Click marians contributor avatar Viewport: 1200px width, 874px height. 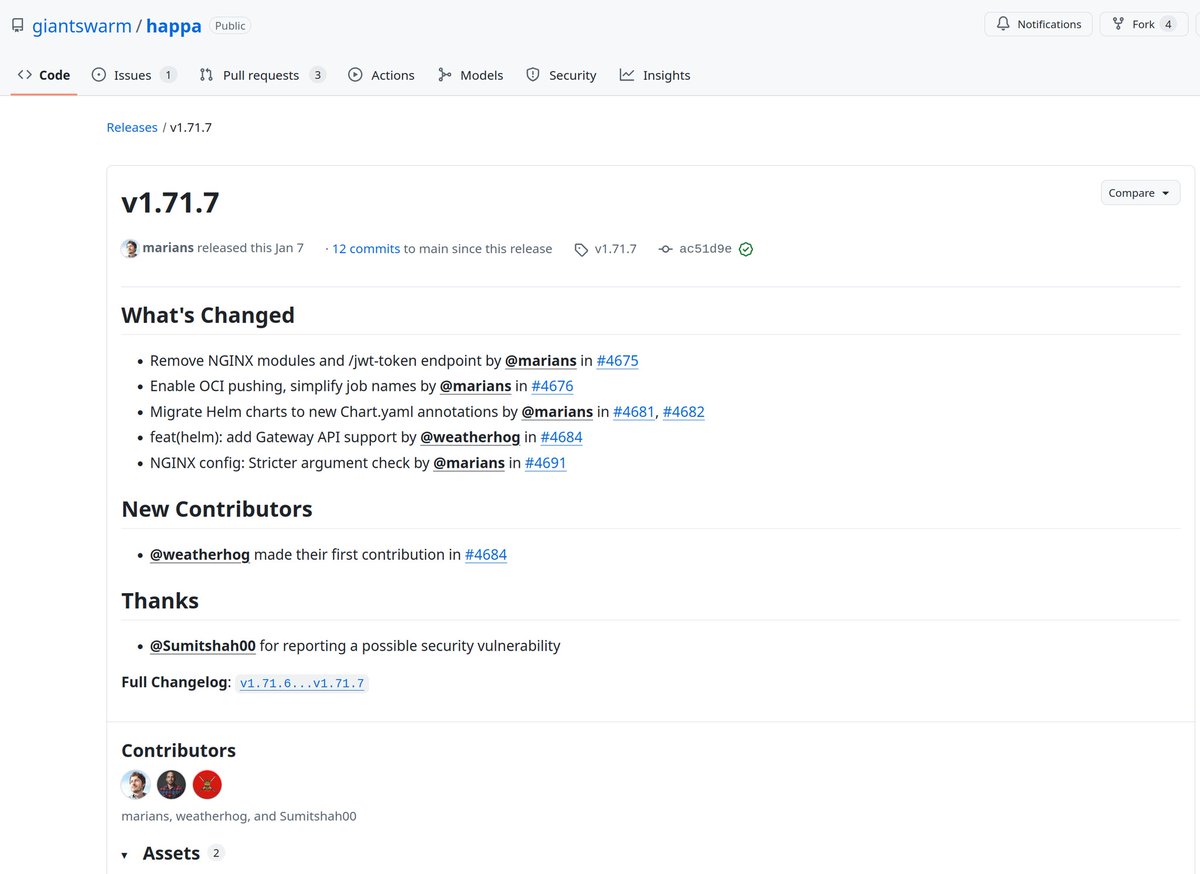[135, 784]
